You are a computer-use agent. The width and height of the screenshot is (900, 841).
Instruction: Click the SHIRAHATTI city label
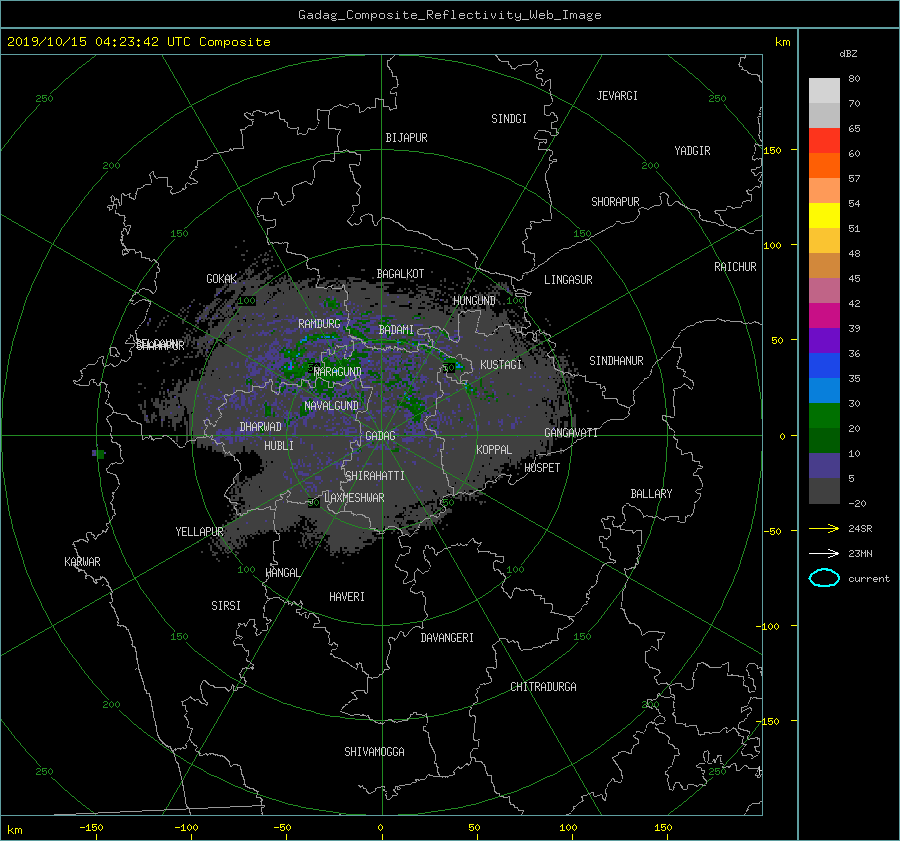pos(375,476)
